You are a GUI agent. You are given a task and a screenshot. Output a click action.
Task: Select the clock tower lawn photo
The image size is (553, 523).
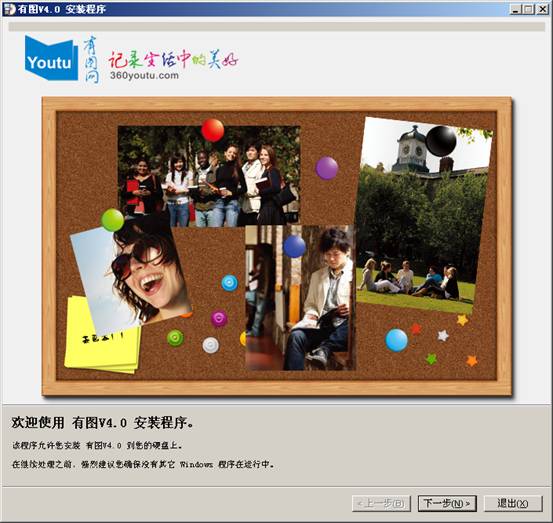point(424,215)
